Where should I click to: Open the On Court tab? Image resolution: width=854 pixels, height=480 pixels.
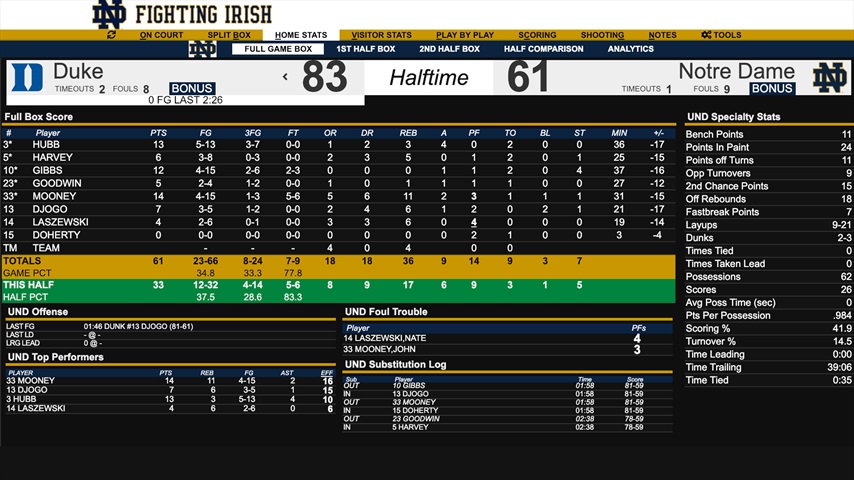pyautogui.click(x=161, y=35)
